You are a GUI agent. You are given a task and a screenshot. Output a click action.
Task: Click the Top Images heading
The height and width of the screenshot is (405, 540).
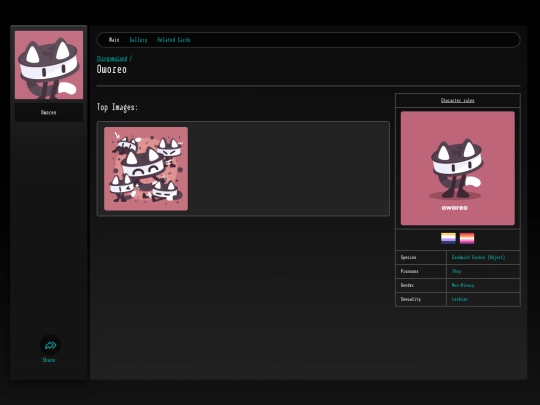(117, 107)
